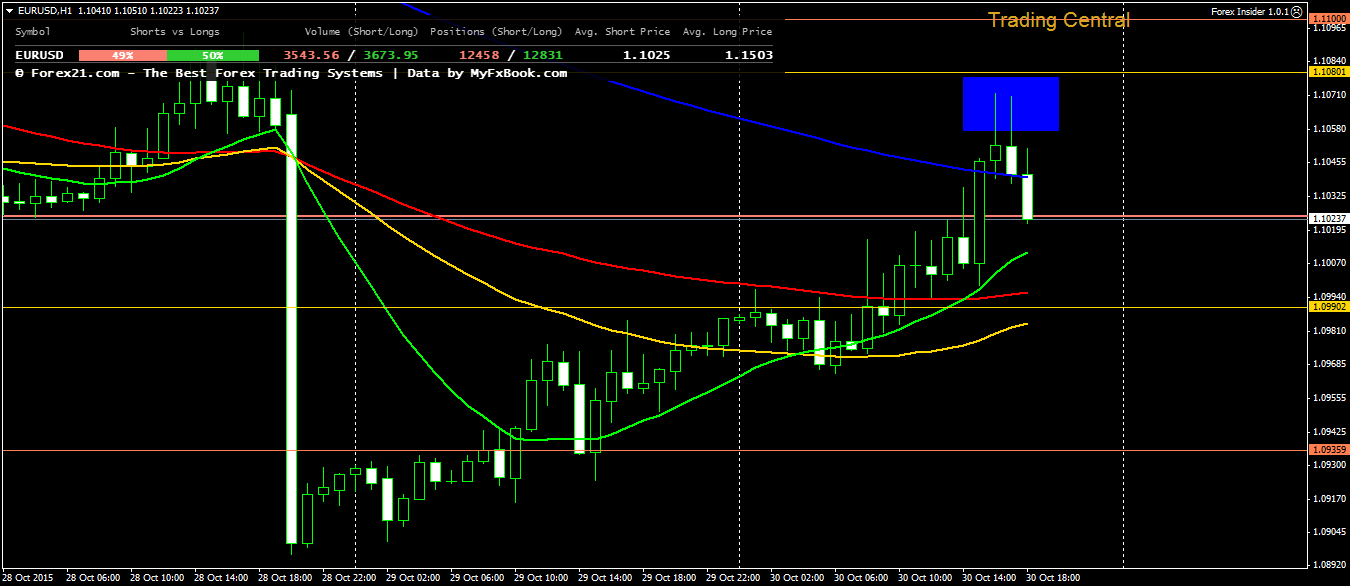Screen dimensions: 1350x586
Task: Click the 30 Oct 18:00 time axis label
Action: pos(1052,578)
